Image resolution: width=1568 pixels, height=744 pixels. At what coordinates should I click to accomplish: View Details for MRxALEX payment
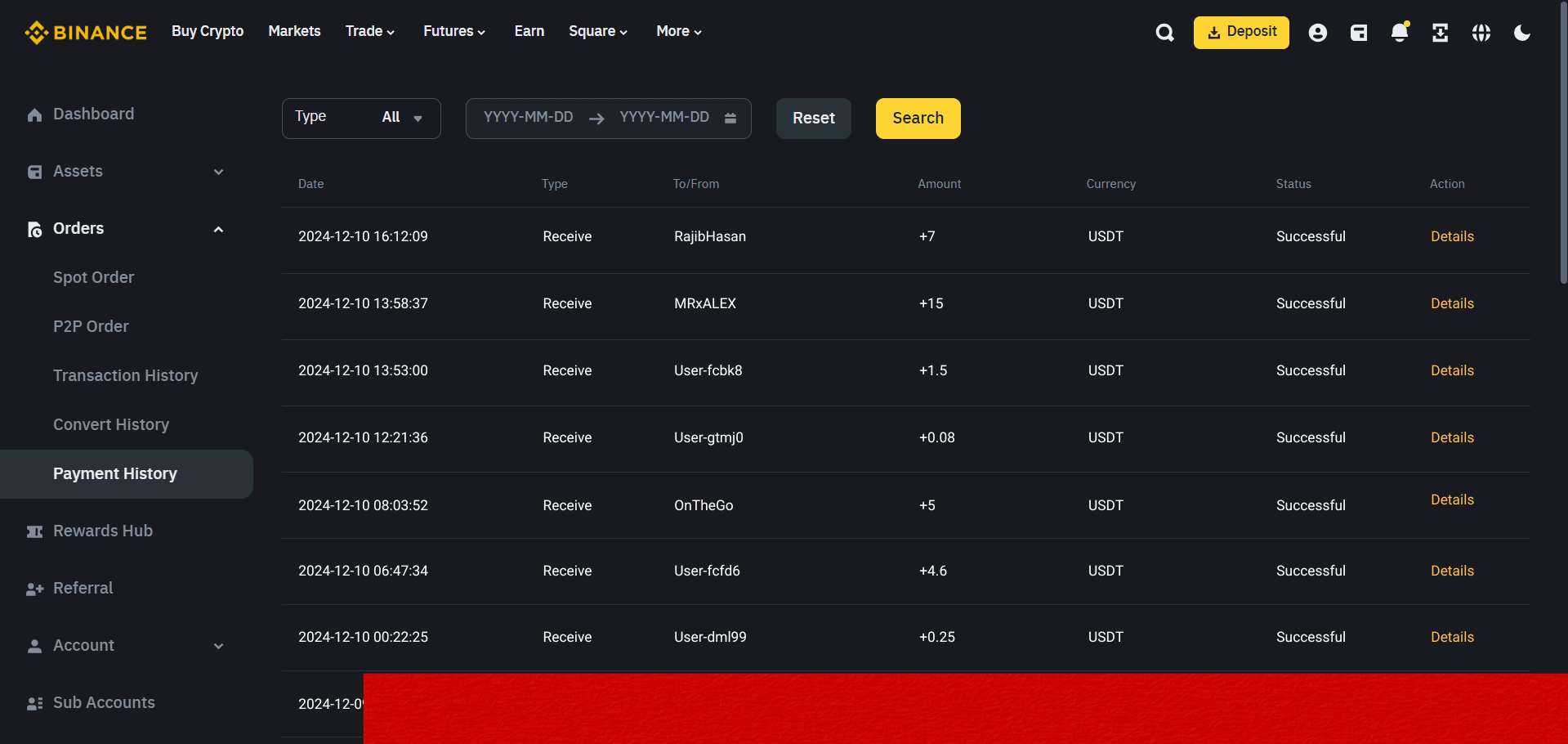[x=1452, y=303]
